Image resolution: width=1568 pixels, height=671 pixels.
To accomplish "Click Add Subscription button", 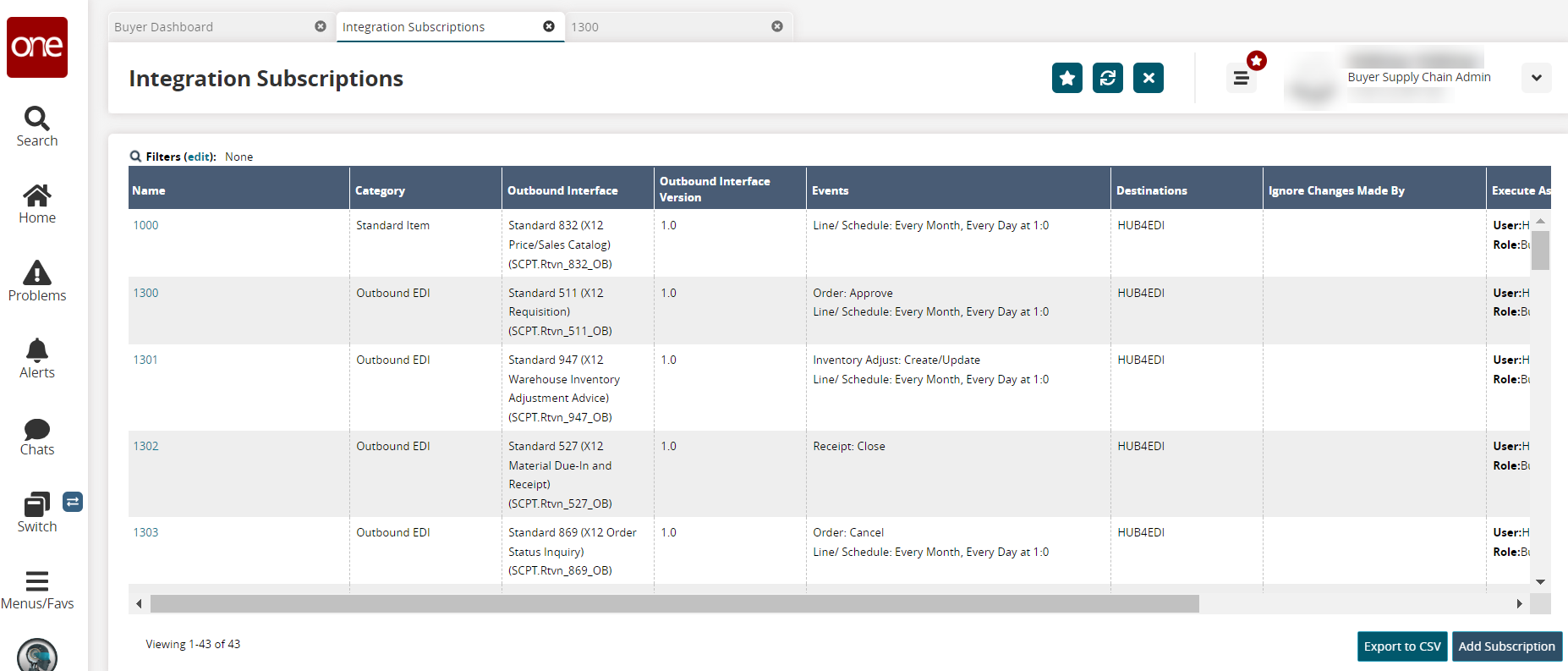I will [1507, 646].
